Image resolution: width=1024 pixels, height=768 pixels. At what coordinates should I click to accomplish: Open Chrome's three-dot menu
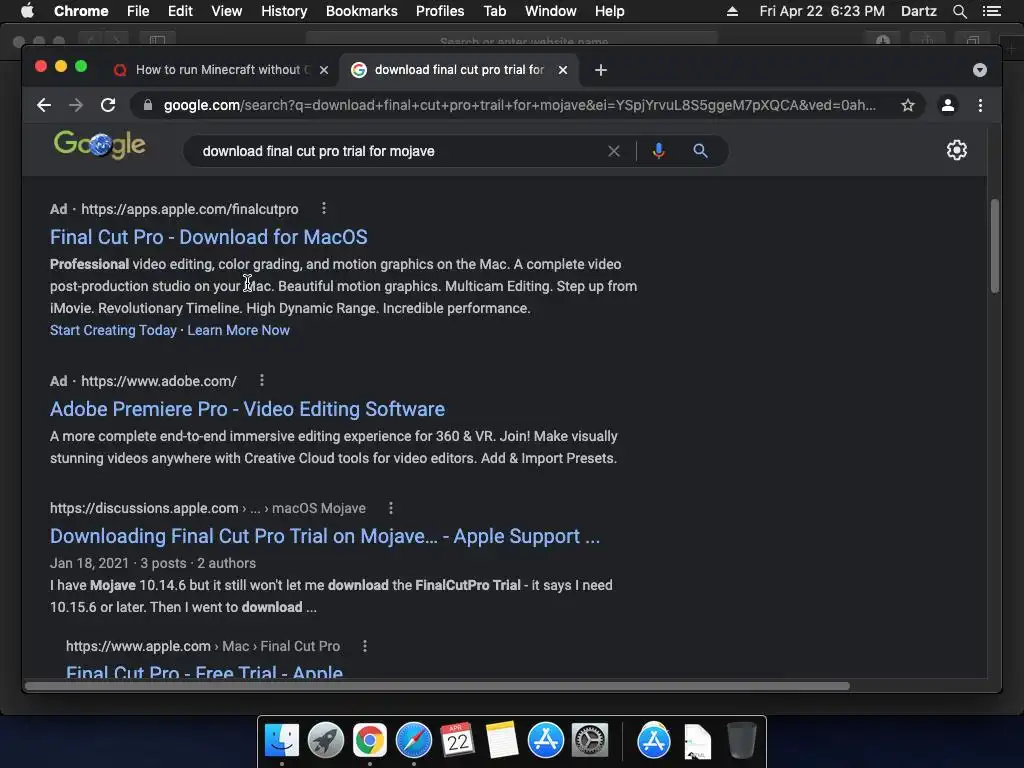click(980, 105)
